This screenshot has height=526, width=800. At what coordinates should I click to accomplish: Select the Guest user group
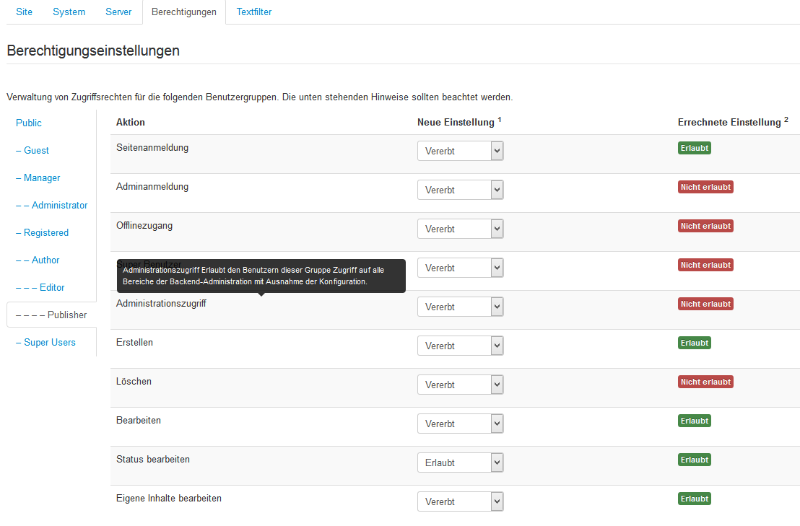click(32, 151)
